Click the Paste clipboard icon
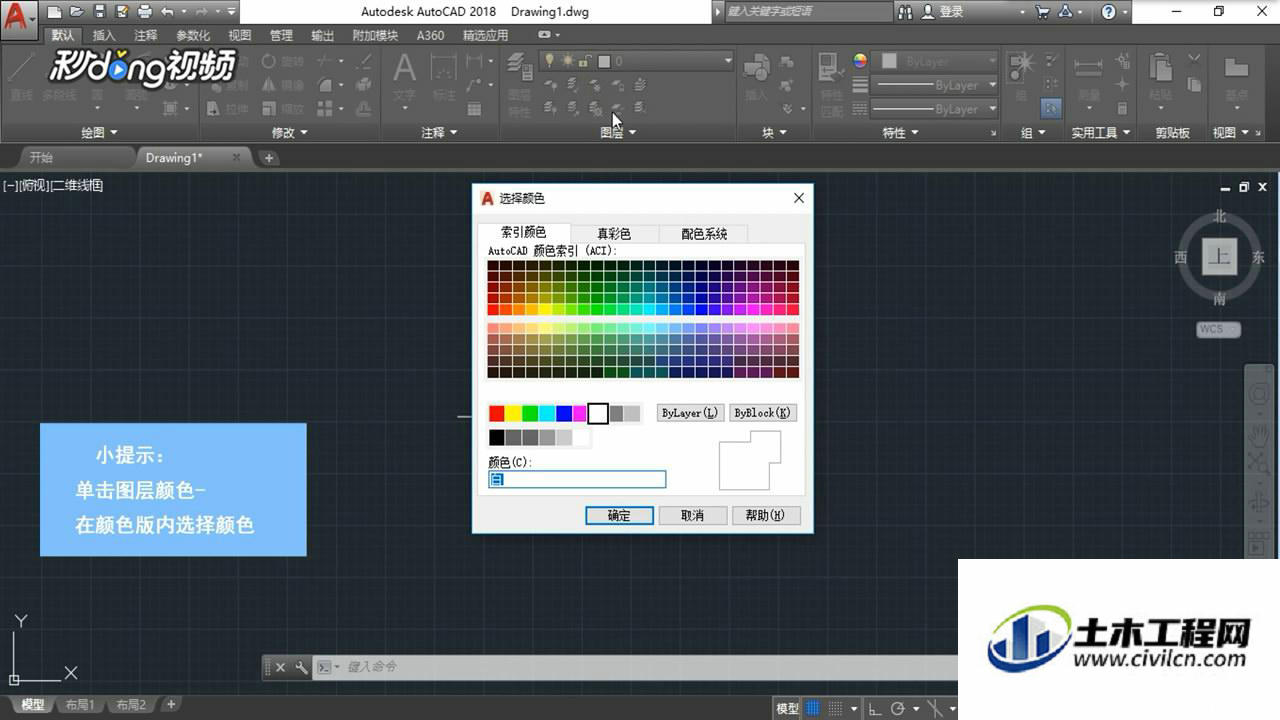 pos(1161,68)
